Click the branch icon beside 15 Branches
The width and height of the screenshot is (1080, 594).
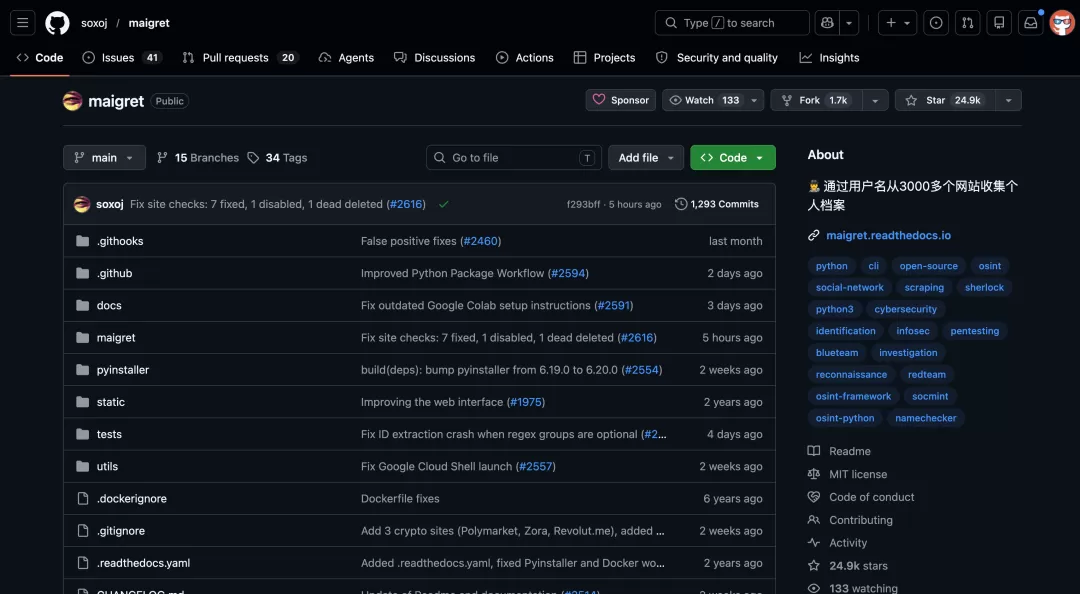(x=162, y=158)
